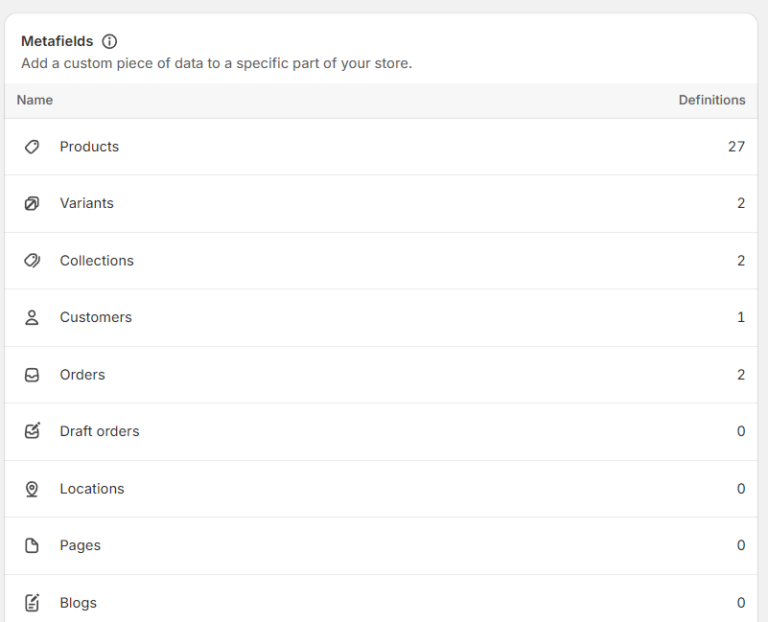Select the Collections row label

point(96,261)
